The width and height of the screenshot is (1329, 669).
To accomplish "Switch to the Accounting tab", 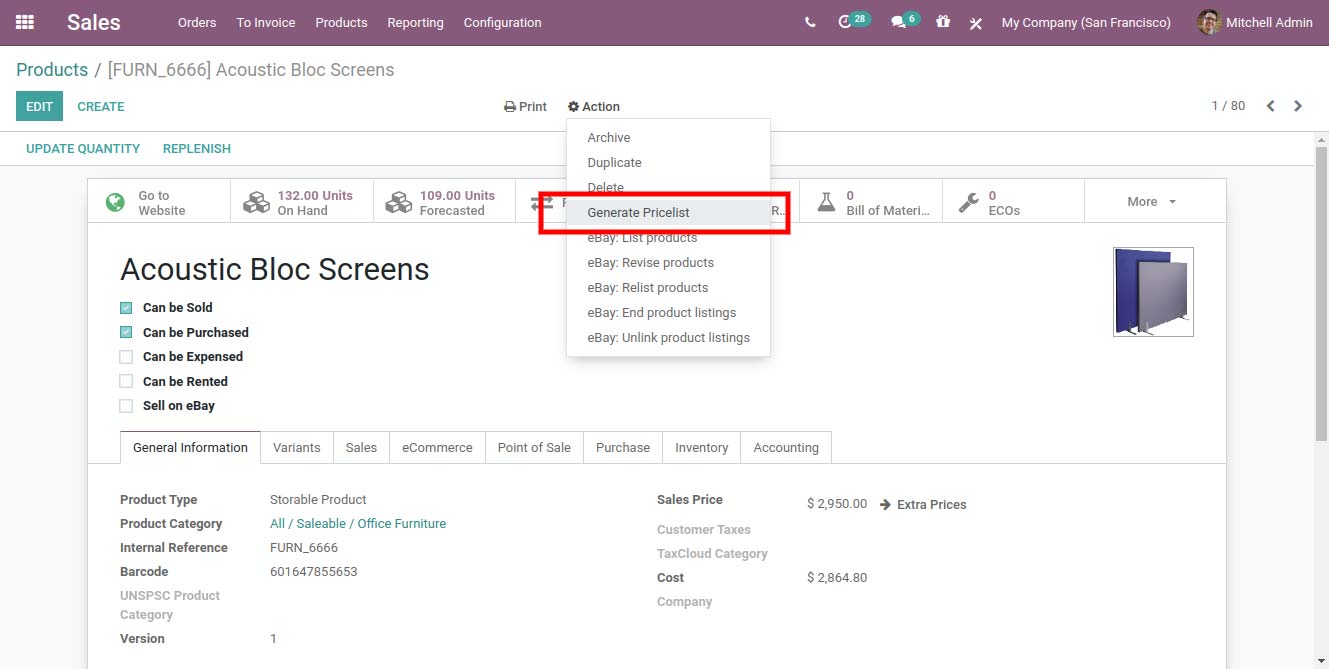I will coord(786,448).
